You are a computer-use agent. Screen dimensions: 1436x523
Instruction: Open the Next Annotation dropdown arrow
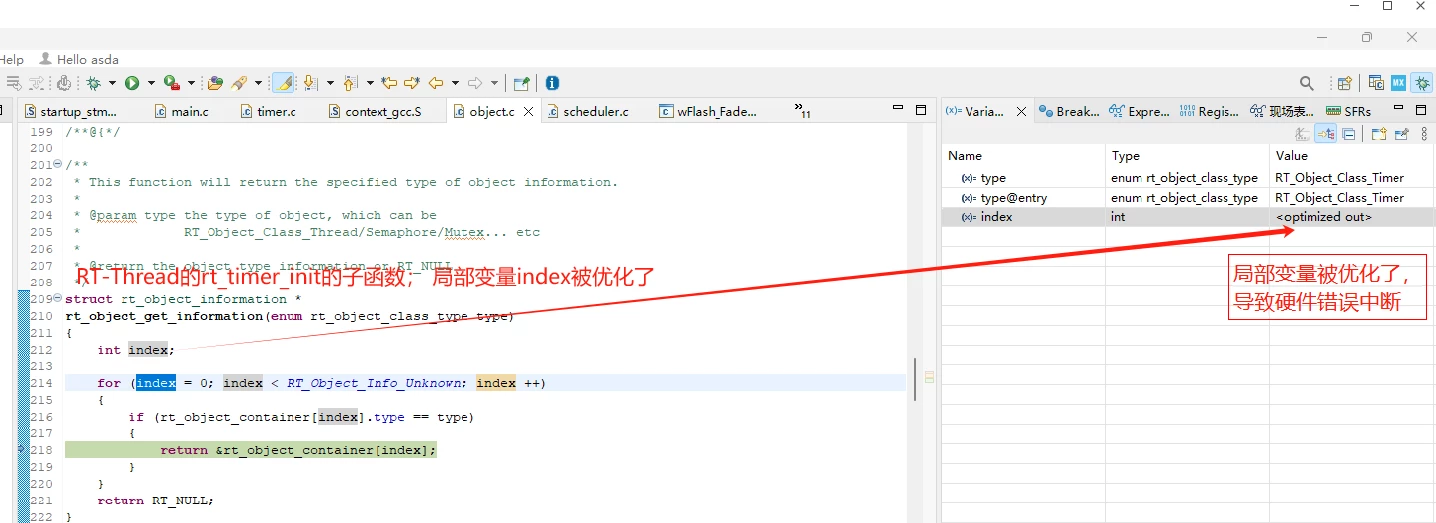pos(329,83)
